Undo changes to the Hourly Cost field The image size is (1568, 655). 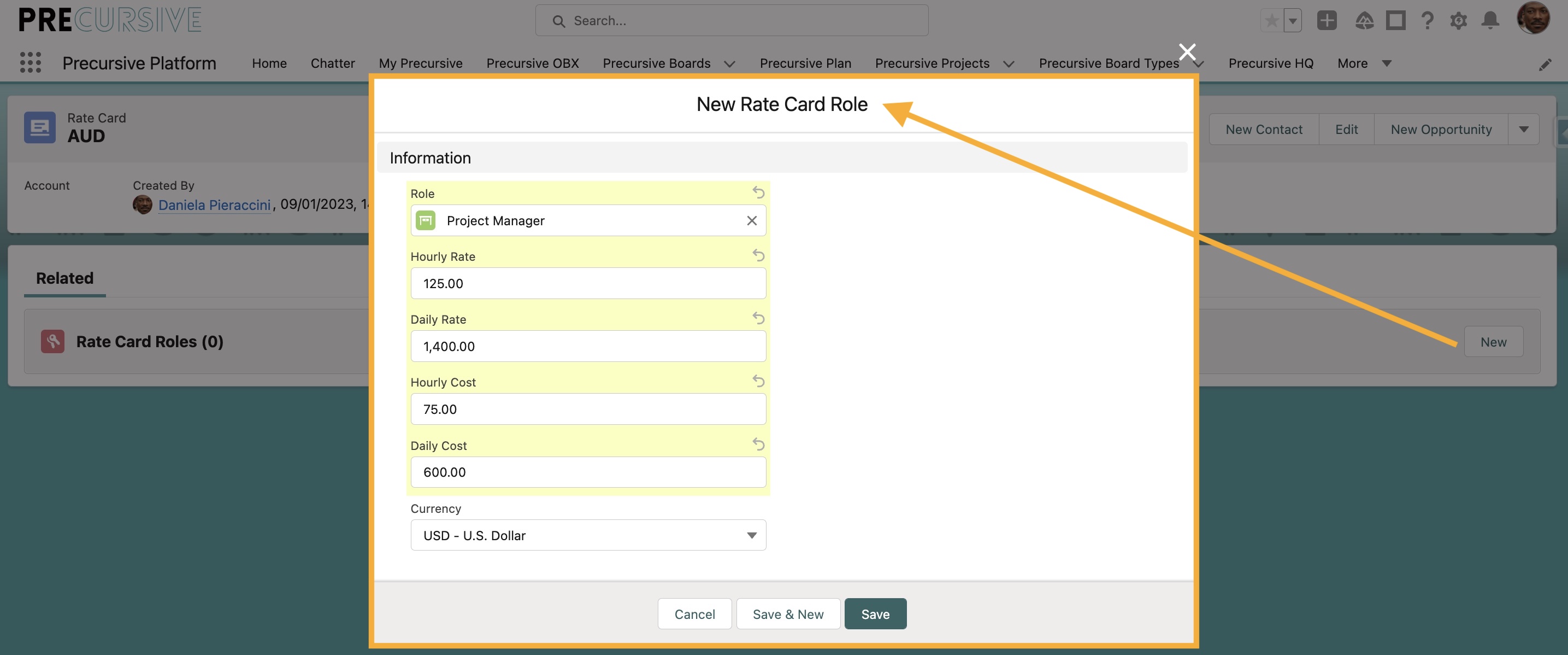click(x=758, y=381)
